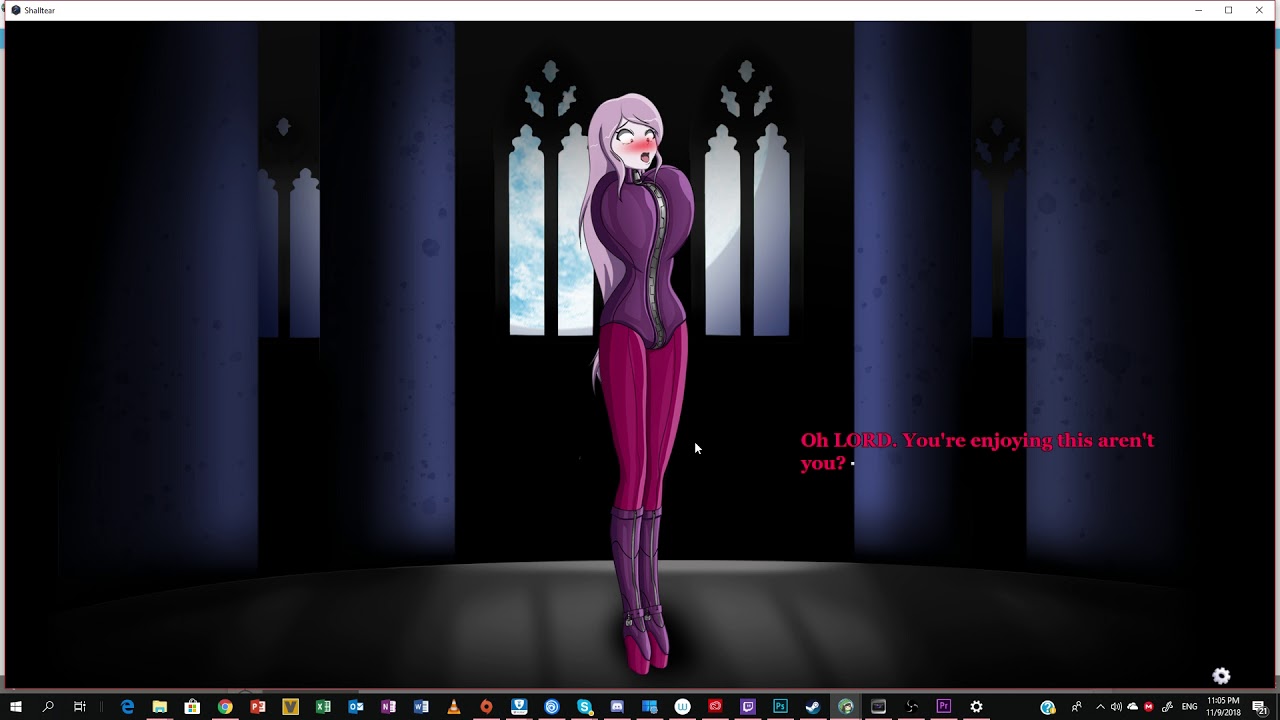Open the game settings gear icon
The width and height of the screenshot is (1280, 720).
(1221, 676)
